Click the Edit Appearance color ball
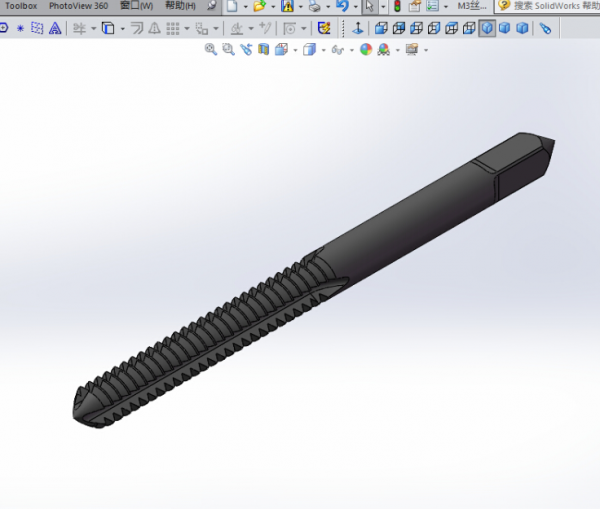 (x=366, y=49)
